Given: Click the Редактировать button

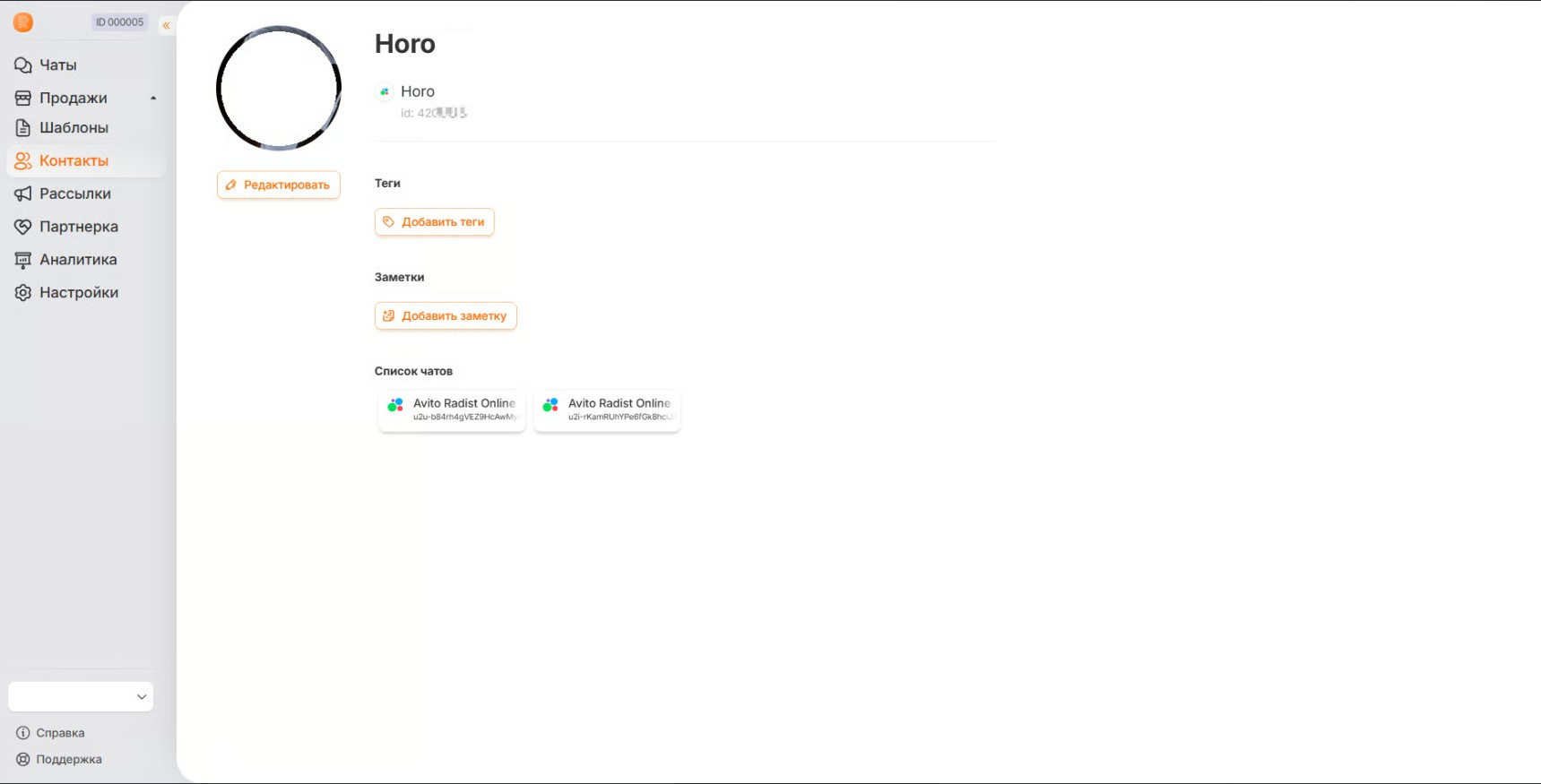Looking at the screenshot, I should pyautogui.click(x=279, y=185).
